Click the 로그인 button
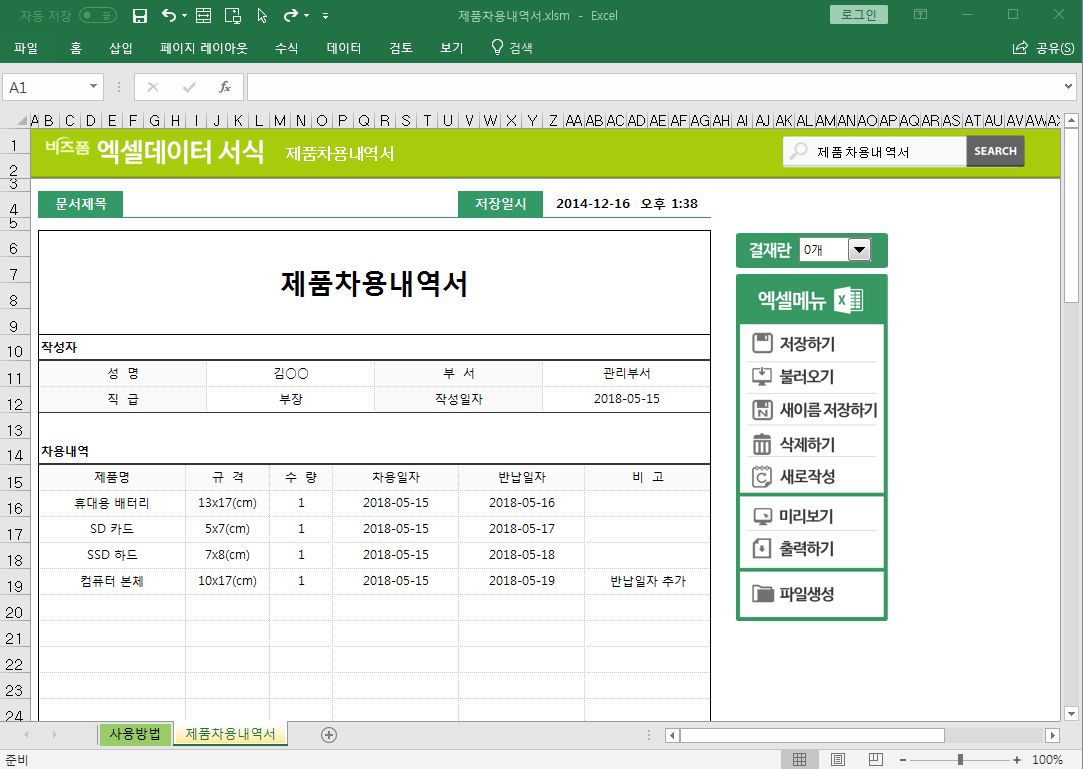 [858, 15]
